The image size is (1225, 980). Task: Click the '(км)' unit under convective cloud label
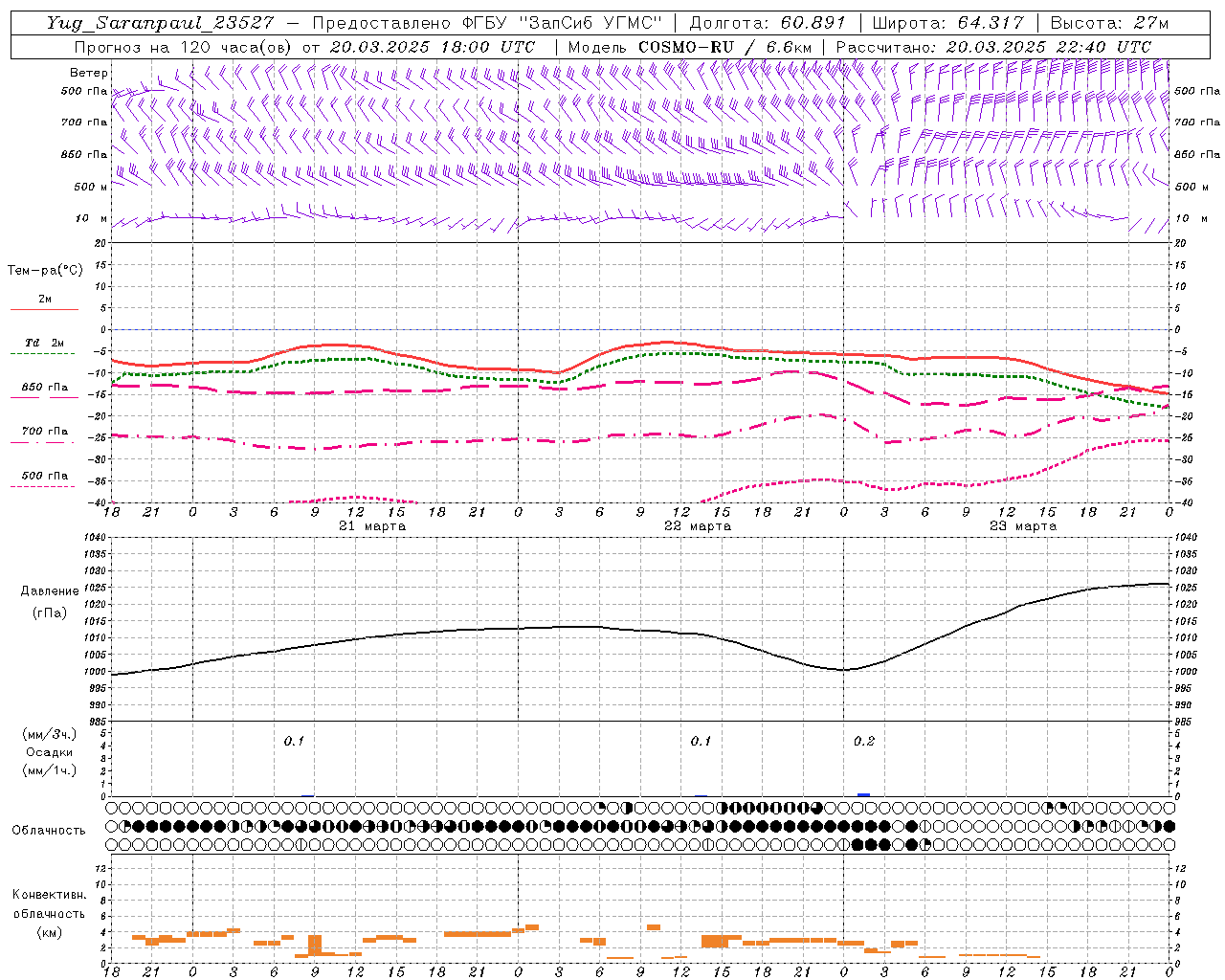49,932
